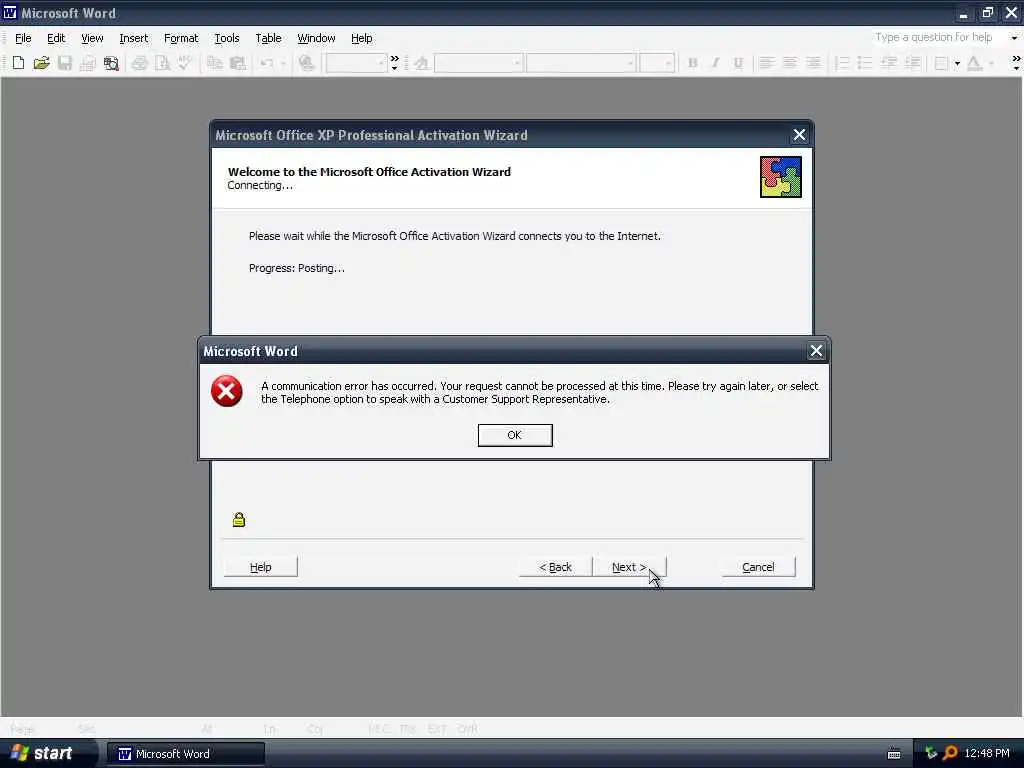Click the Numbering list icon
Screen dimensions: 1024x768
pyautogui.click(x=842, y=63)
